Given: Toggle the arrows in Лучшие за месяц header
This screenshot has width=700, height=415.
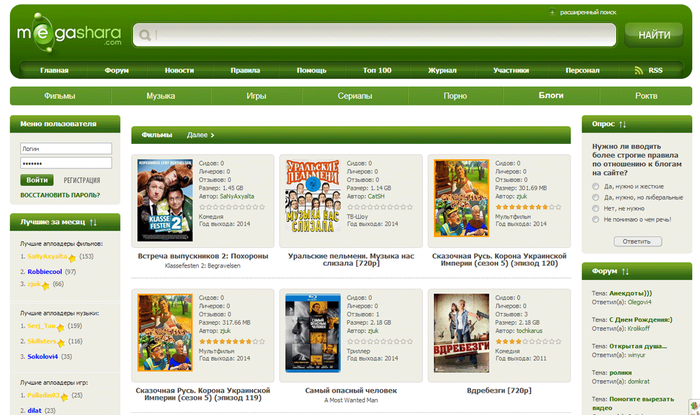Looking at the screenshot, I should [x=93, y=222].
